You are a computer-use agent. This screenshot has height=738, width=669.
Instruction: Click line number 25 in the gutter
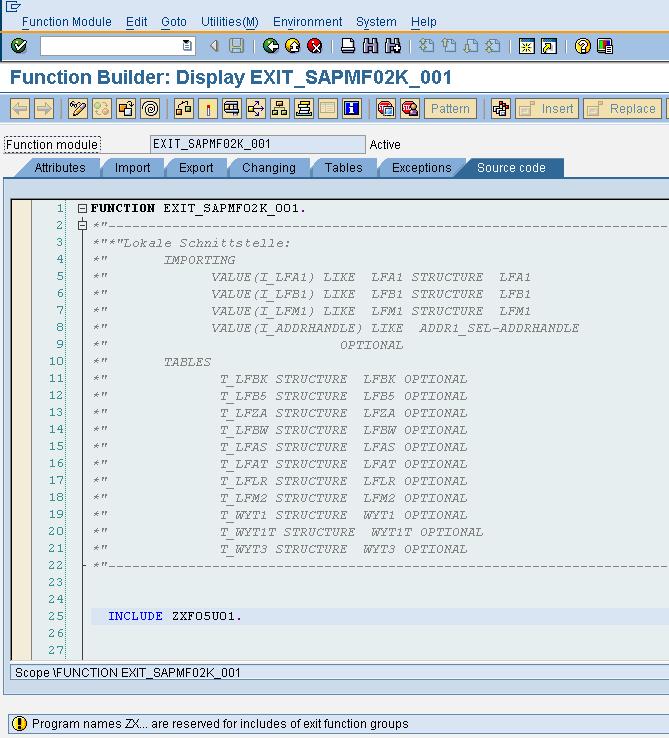(x=56, y=616)
